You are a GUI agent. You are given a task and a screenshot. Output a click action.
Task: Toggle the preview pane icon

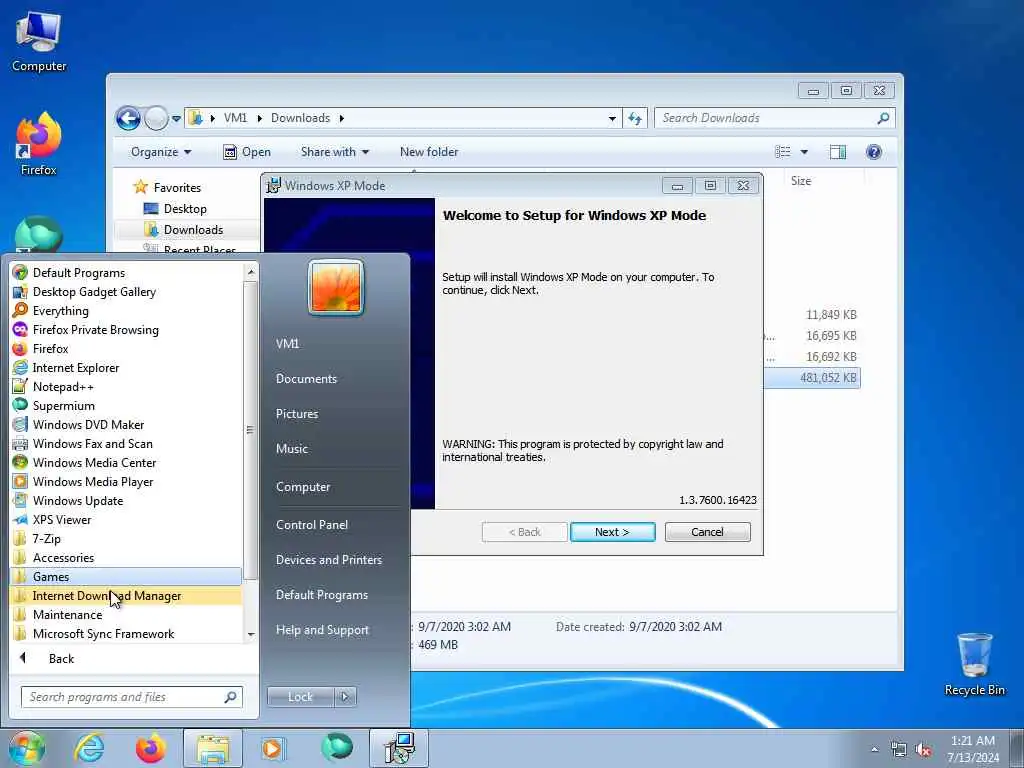click(838, 152)
